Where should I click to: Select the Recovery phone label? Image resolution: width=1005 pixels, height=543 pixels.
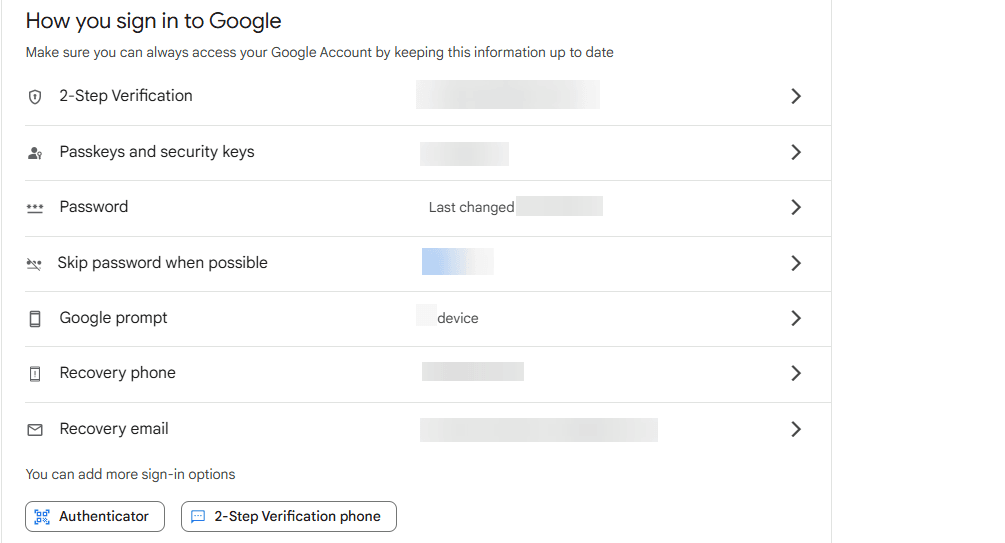click(x=117, y=373)
